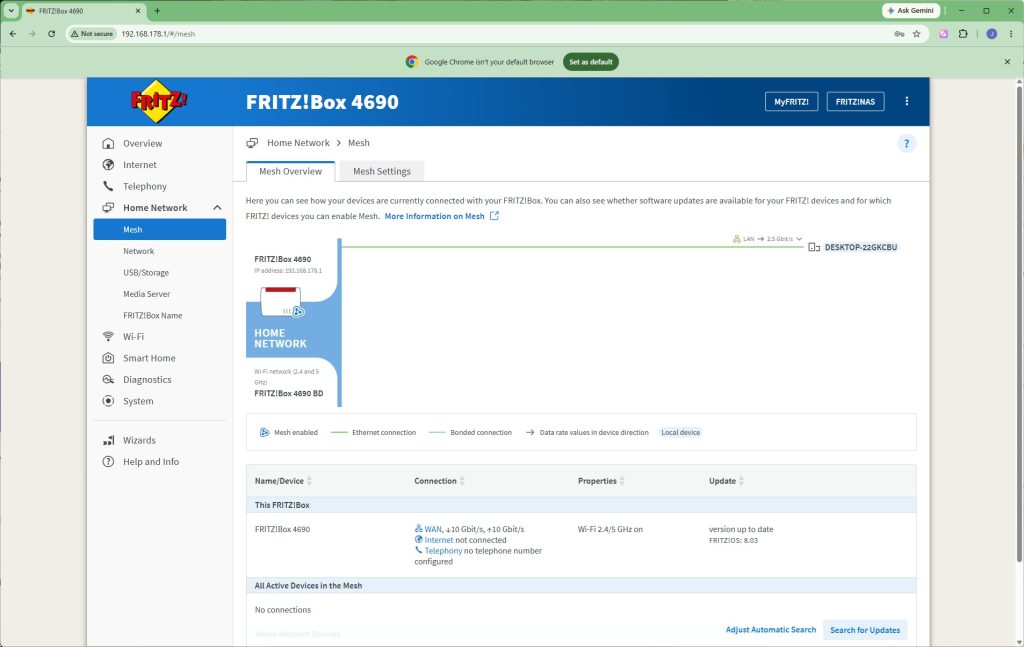Click Adjust Automatic Search link
Image resolution: width=1024 pixels, height=647 pixels.
[x=771, y=629]
